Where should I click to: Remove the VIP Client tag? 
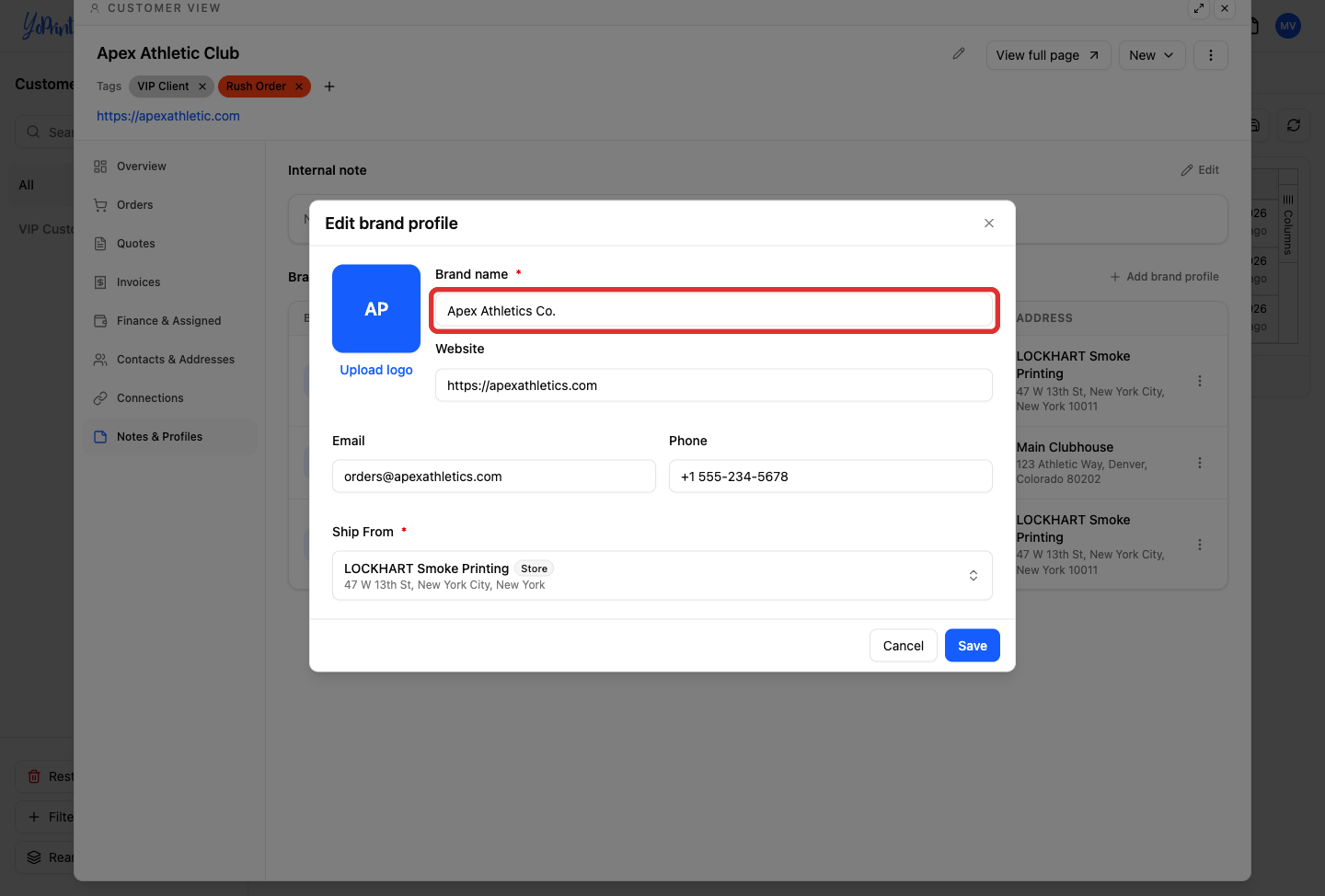202,86
